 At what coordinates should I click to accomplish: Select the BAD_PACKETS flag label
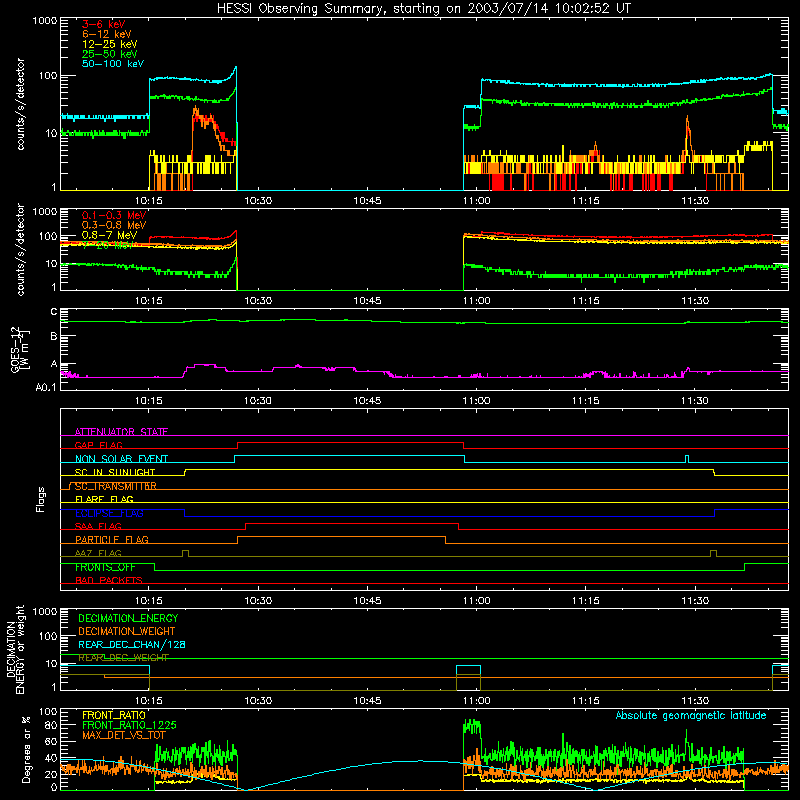pyautogui.click(x=109, y=581)
